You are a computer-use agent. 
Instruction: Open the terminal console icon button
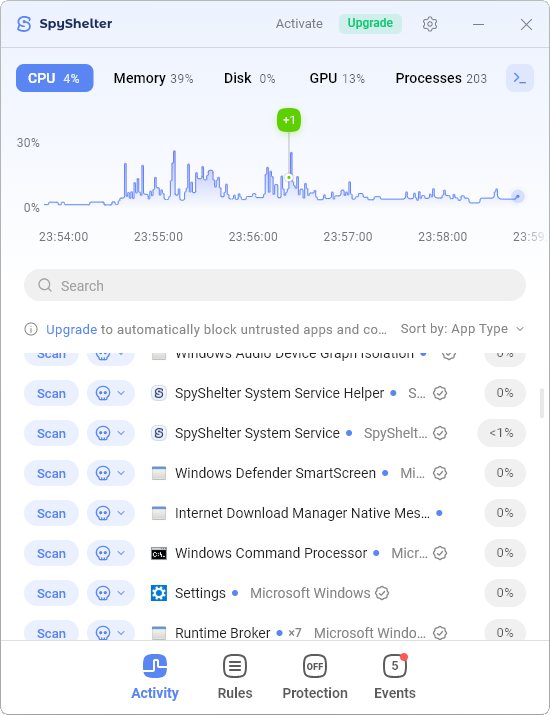(x=520, y=78)
